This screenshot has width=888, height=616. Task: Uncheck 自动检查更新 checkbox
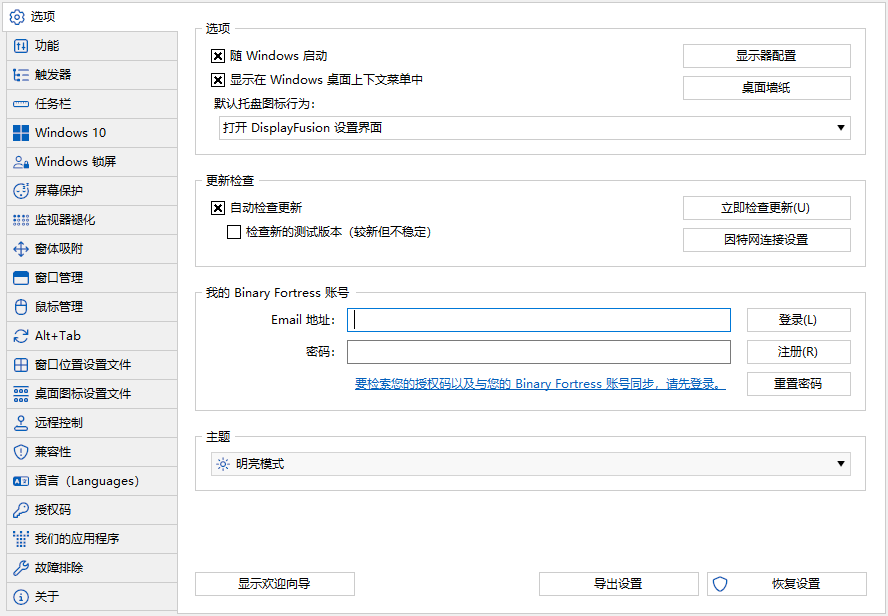coord(218,208)
